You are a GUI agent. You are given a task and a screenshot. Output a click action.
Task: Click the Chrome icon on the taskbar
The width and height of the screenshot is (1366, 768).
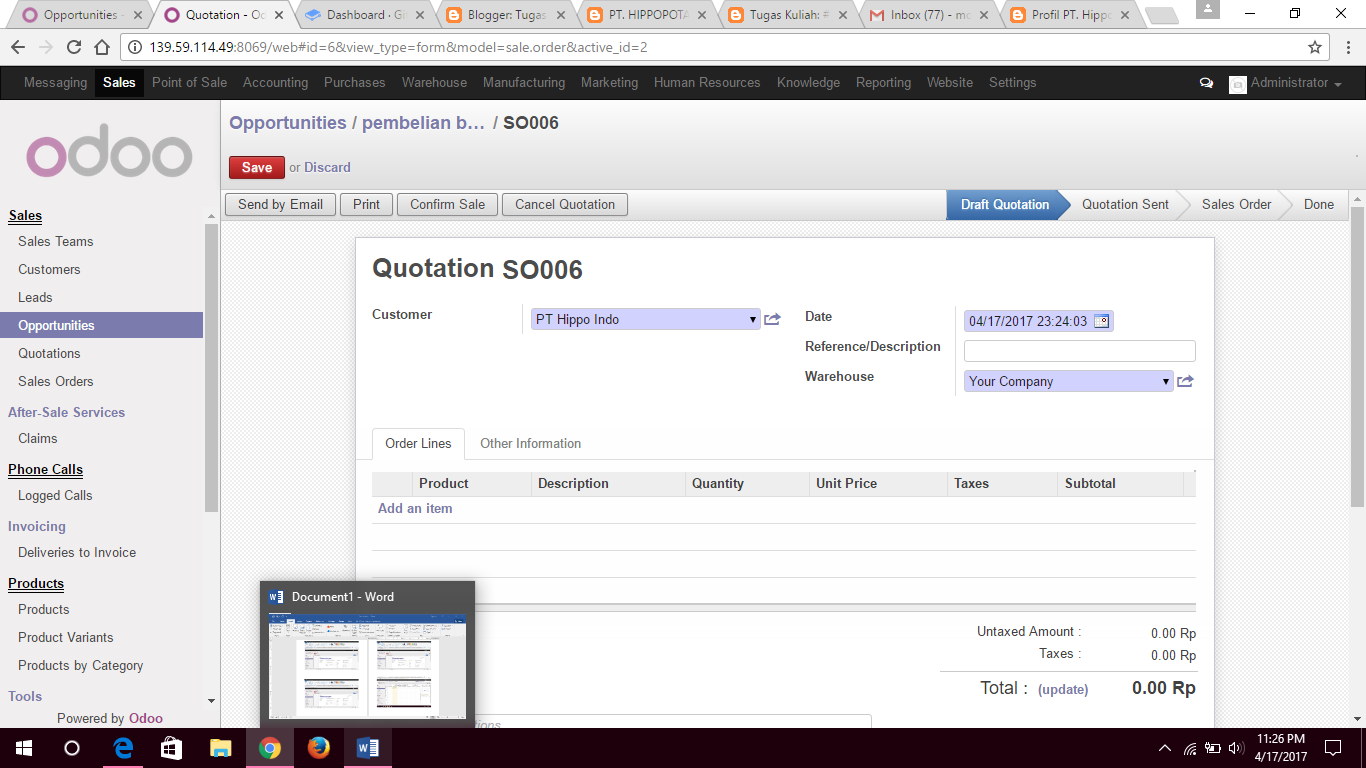[x=270, y=748]
